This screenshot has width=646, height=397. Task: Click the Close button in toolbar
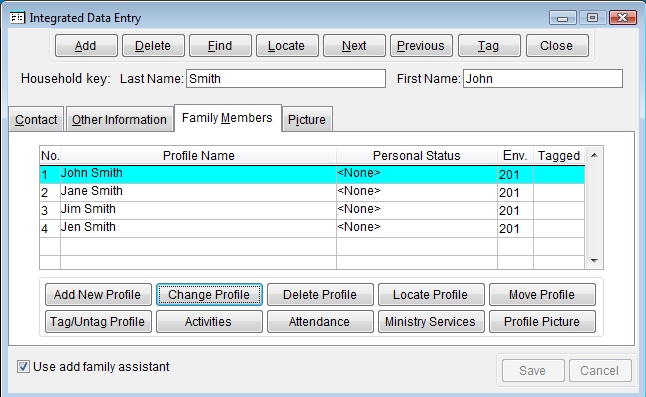click(557, 46)
